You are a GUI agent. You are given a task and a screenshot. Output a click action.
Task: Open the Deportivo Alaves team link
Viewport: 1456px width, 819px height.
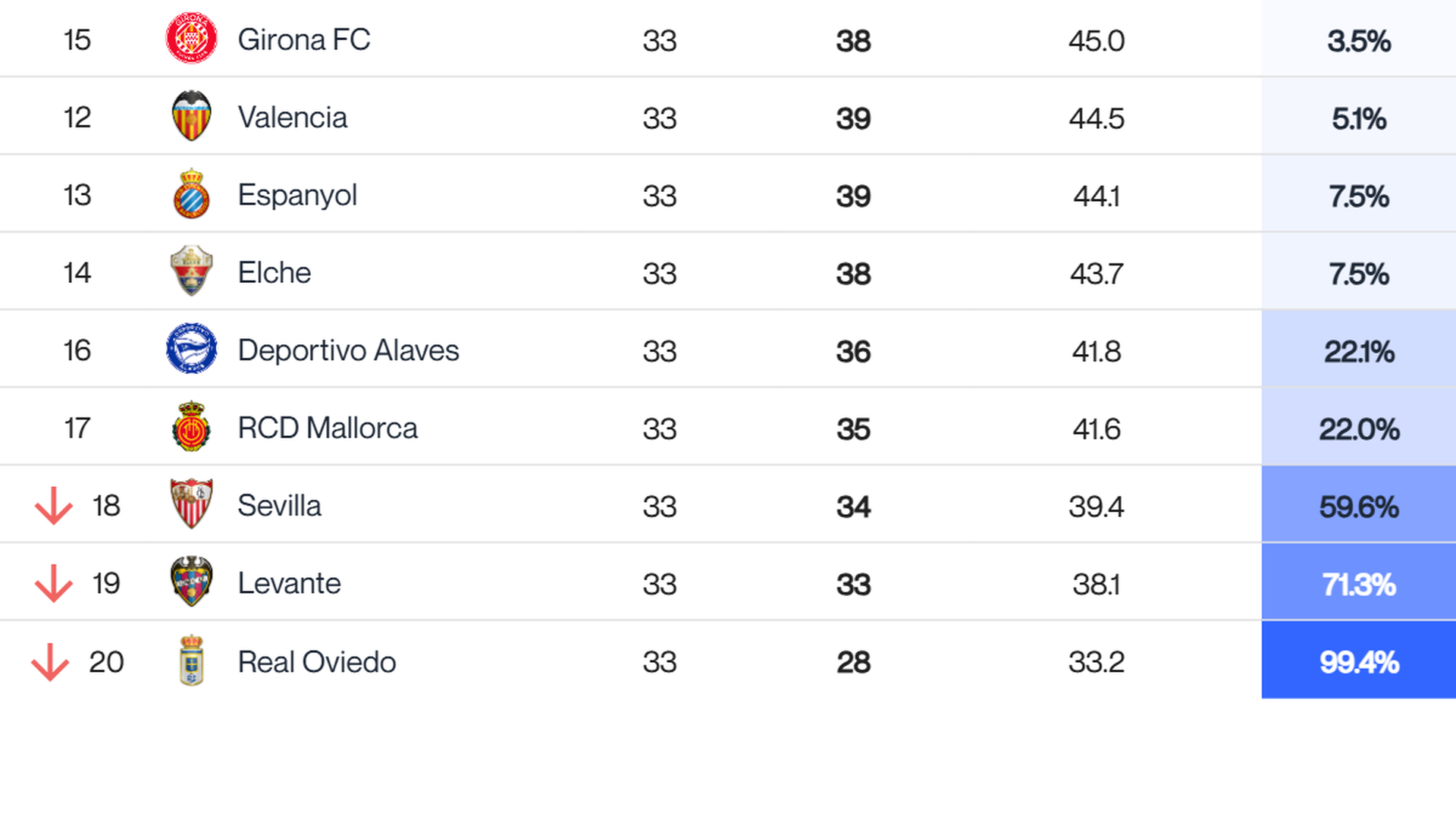coord(348,351)
